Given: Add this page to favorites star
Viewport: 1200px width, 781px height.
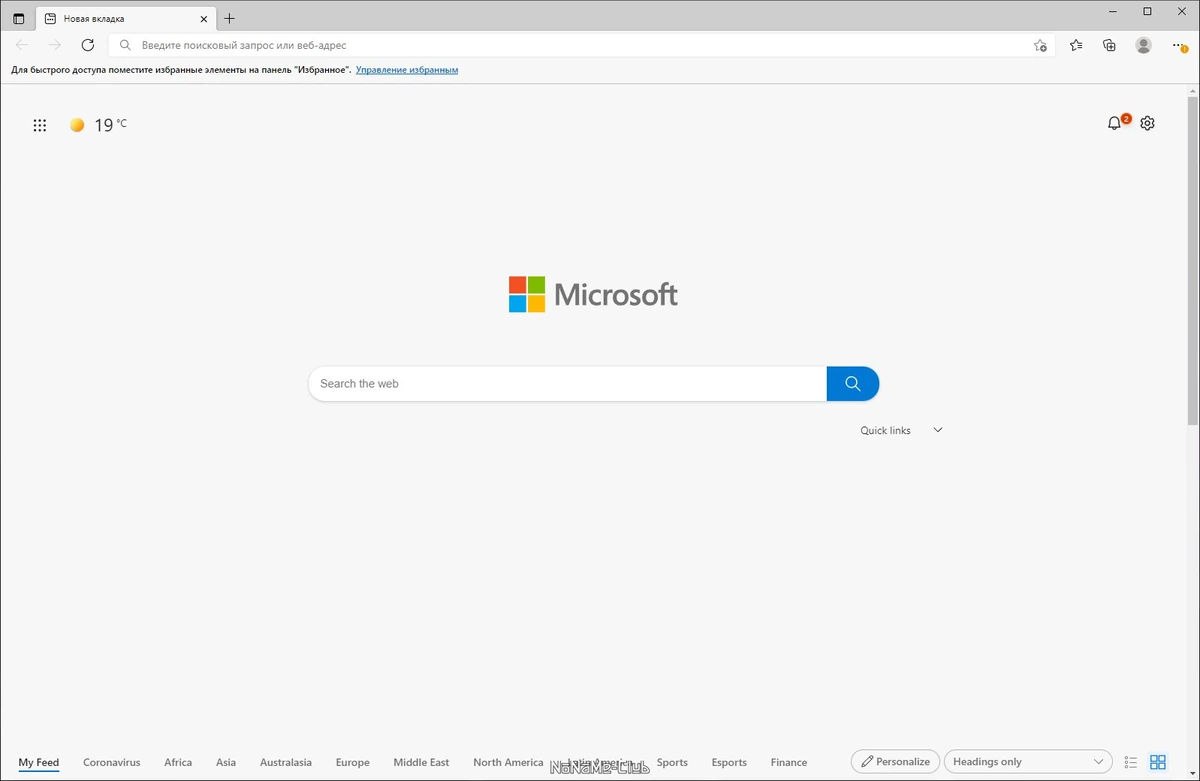Looking at the screenshot, I should 1040,45.
